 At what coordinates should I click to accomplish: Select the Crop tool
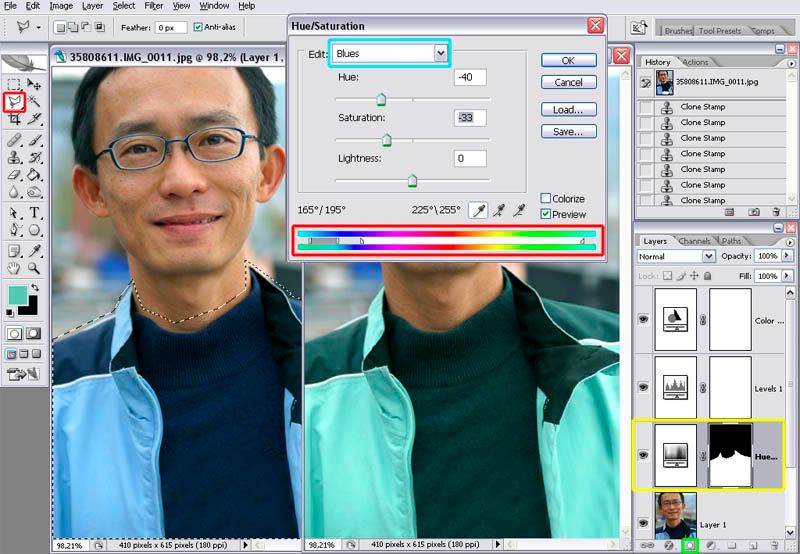click(x=14, y=119)
